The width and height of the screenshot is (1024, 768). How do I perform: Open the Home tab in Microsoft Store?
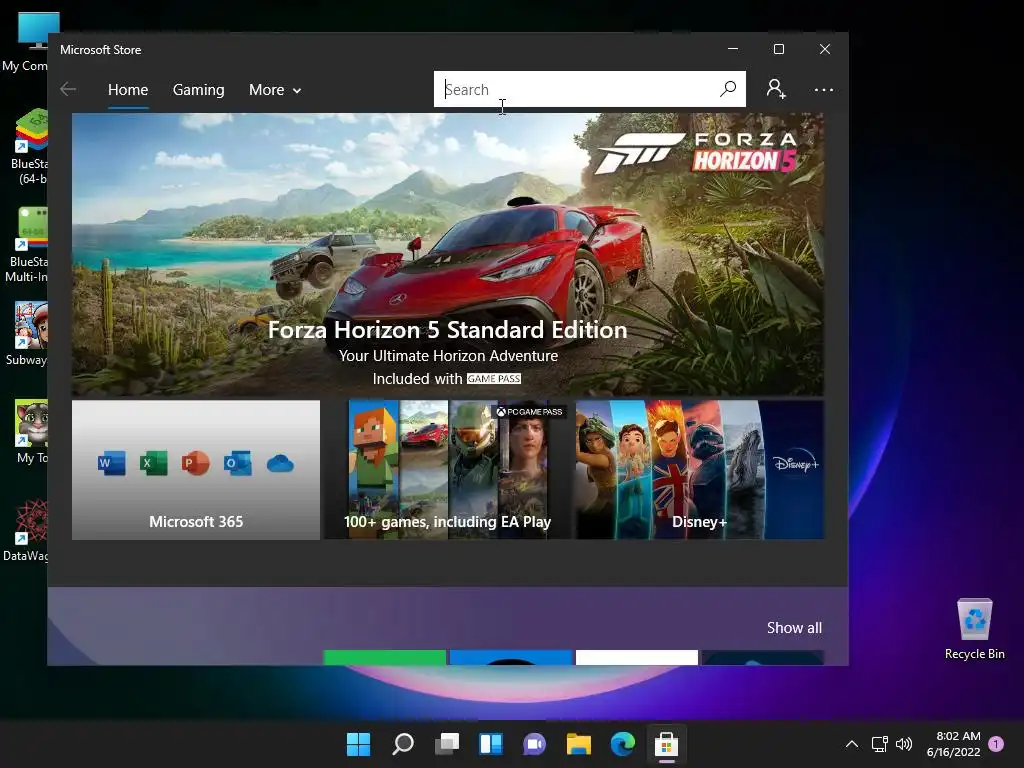pyautogui.click(x=128, y=90)
